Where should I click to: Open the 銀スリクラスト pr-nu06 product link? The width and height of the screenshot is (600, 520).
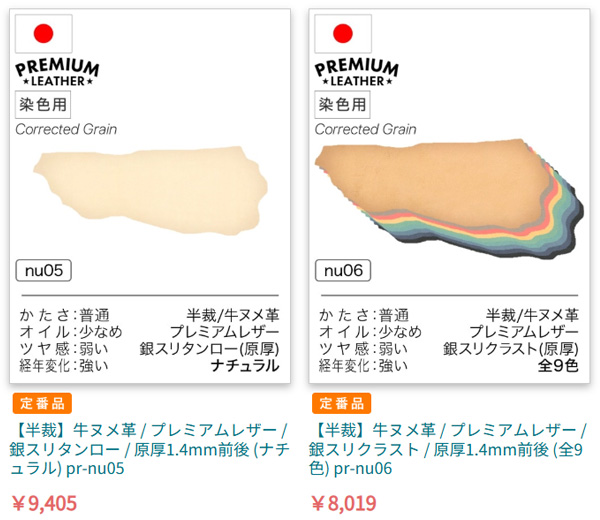click(448, 449)
